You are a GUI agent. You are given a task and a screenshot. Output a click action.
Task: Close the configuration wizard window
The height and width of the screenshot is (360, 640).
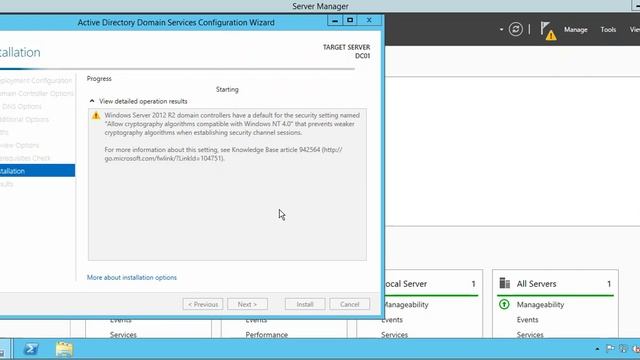pyautogui.click(x=369, y=20)
